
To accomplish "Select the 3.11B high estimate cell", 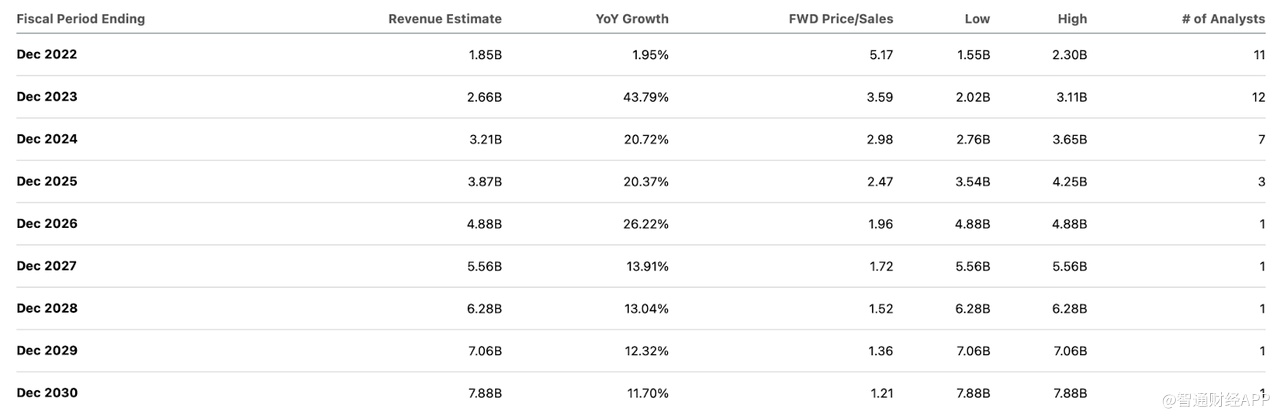I will click(1069, 97).
